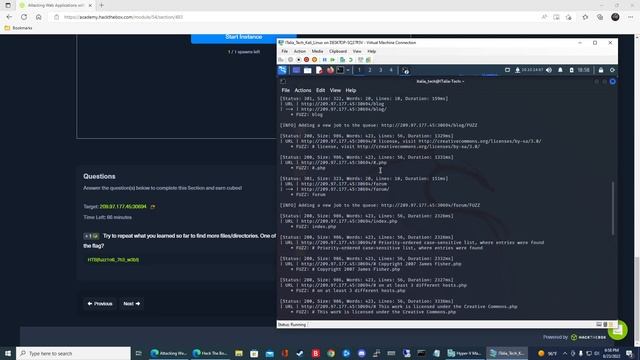This screenshot has width=640, height=360.
Task: Open the Action menu of Virtual Machine Connection
Action: (x=300, y=51)
